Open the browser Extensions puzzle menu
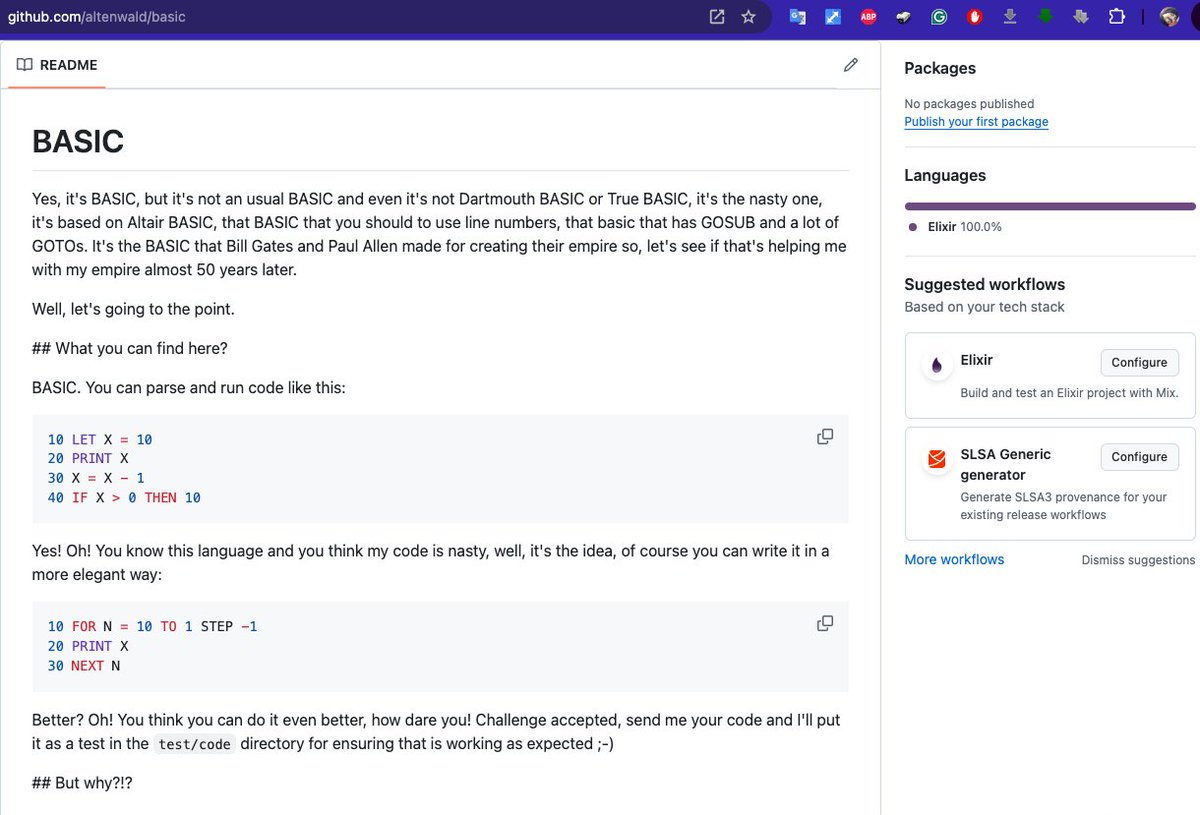The image size is (1200, 815). [1117, 17]
